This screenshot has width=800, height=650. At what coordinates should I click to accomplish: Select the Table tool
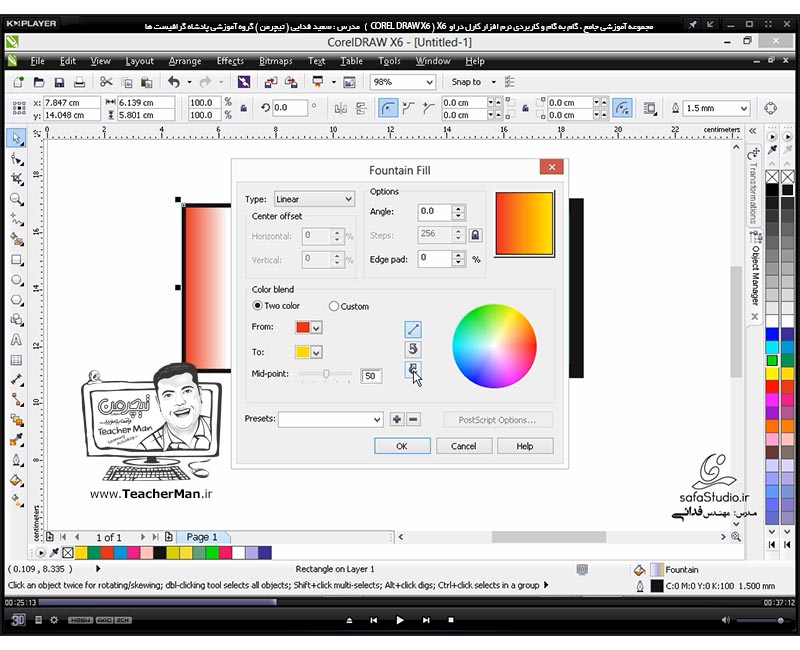(17, 360)
